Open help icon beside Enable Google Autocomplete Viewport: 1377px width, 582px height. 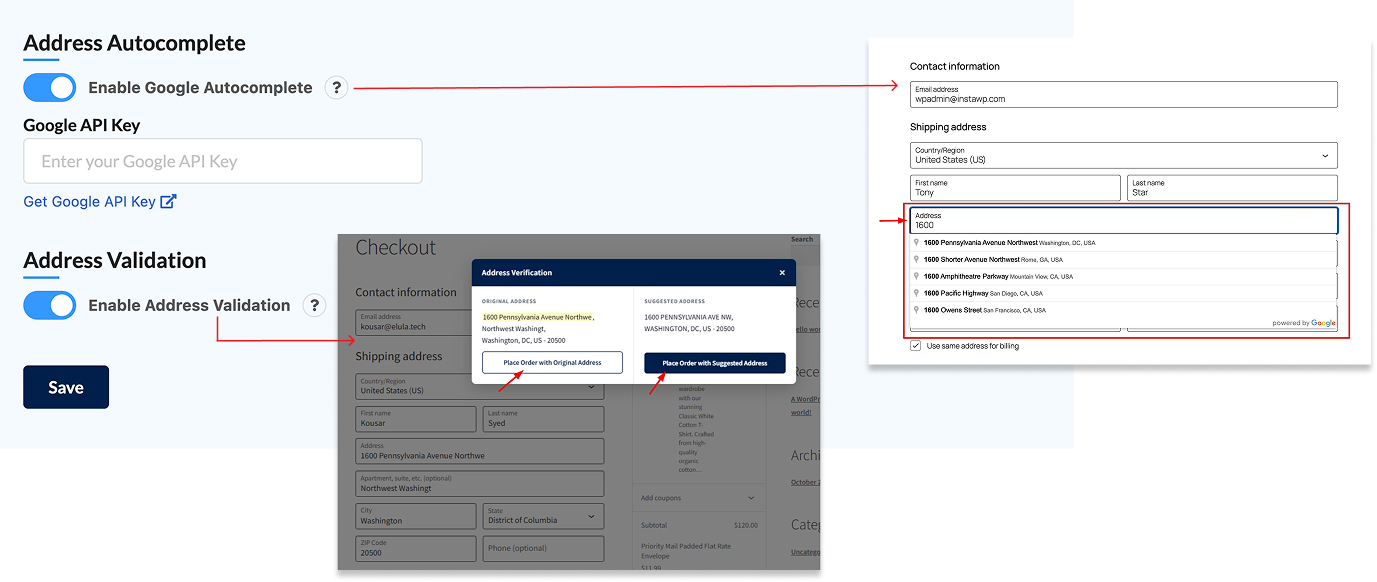337,88
